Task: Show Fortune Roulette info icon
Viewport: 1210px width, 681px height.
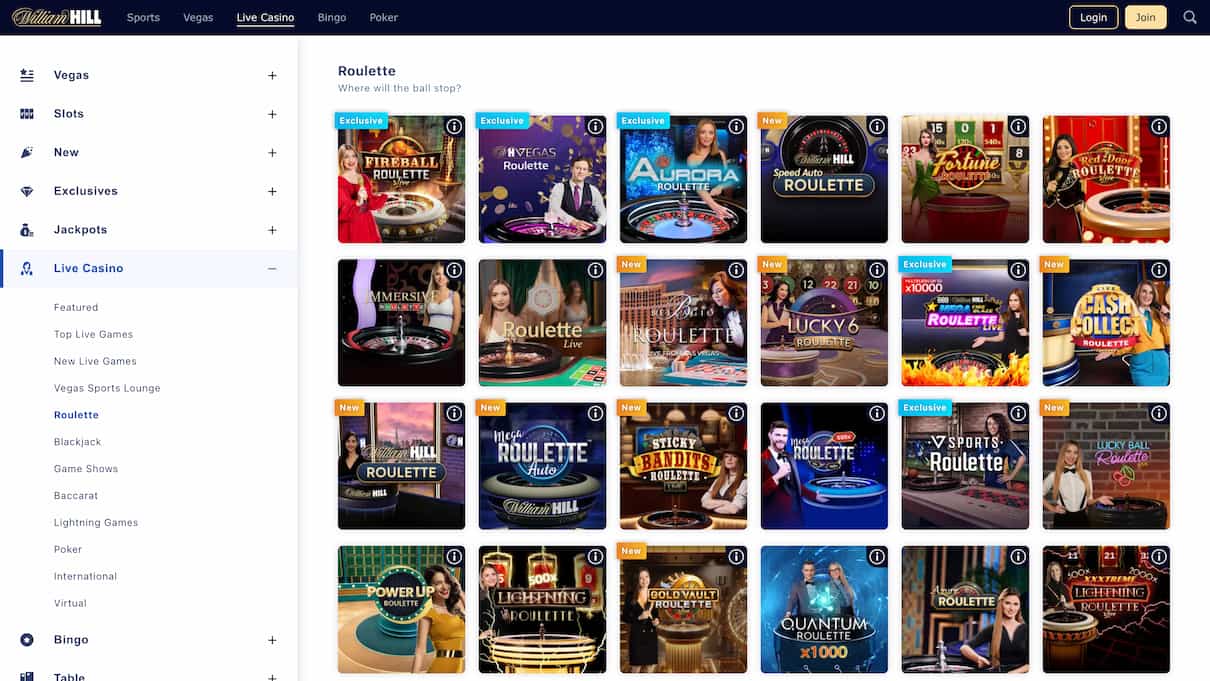Action: tap(1018, 127)
